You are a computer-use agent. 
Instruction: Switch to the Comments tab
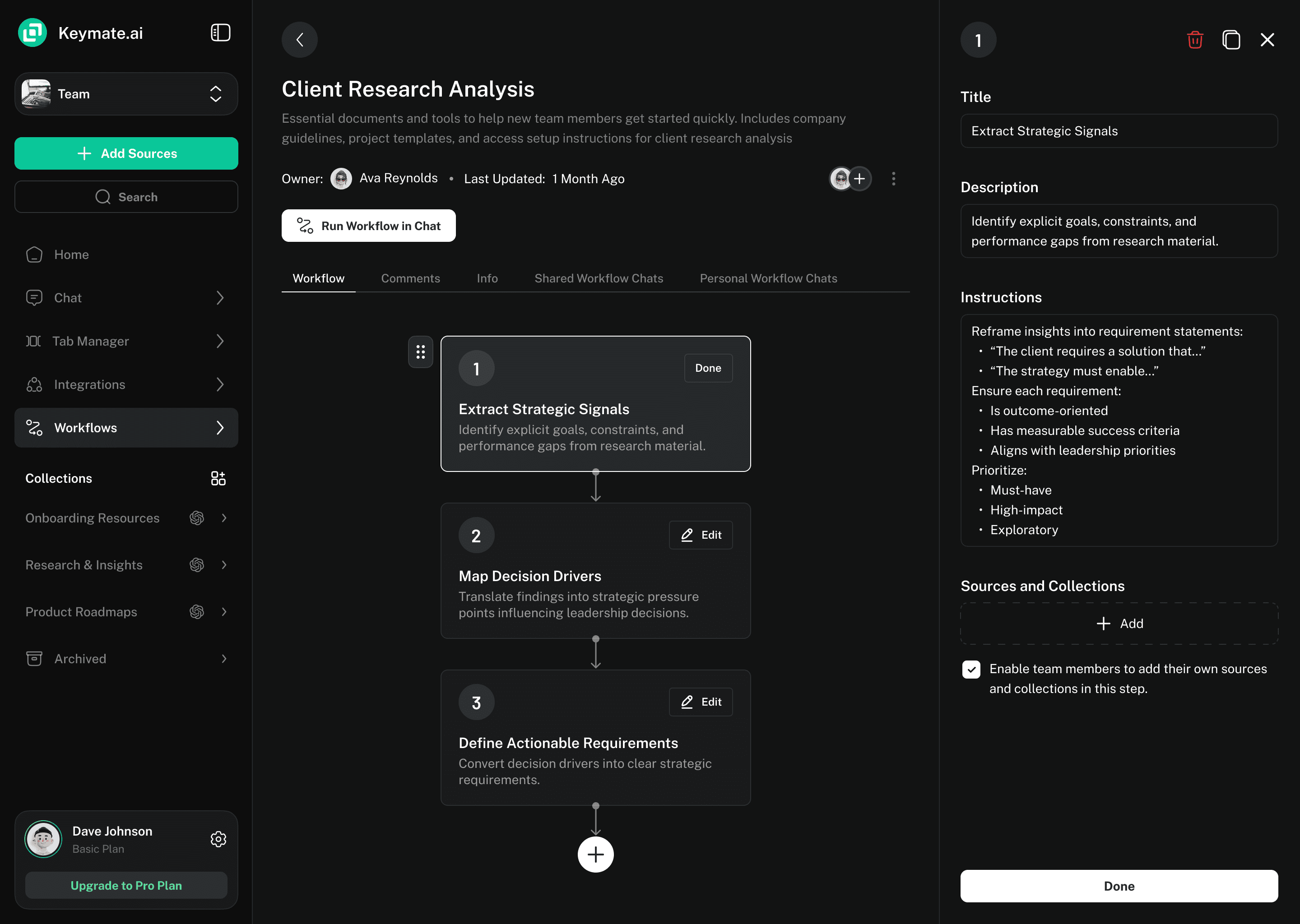[410, 278]
